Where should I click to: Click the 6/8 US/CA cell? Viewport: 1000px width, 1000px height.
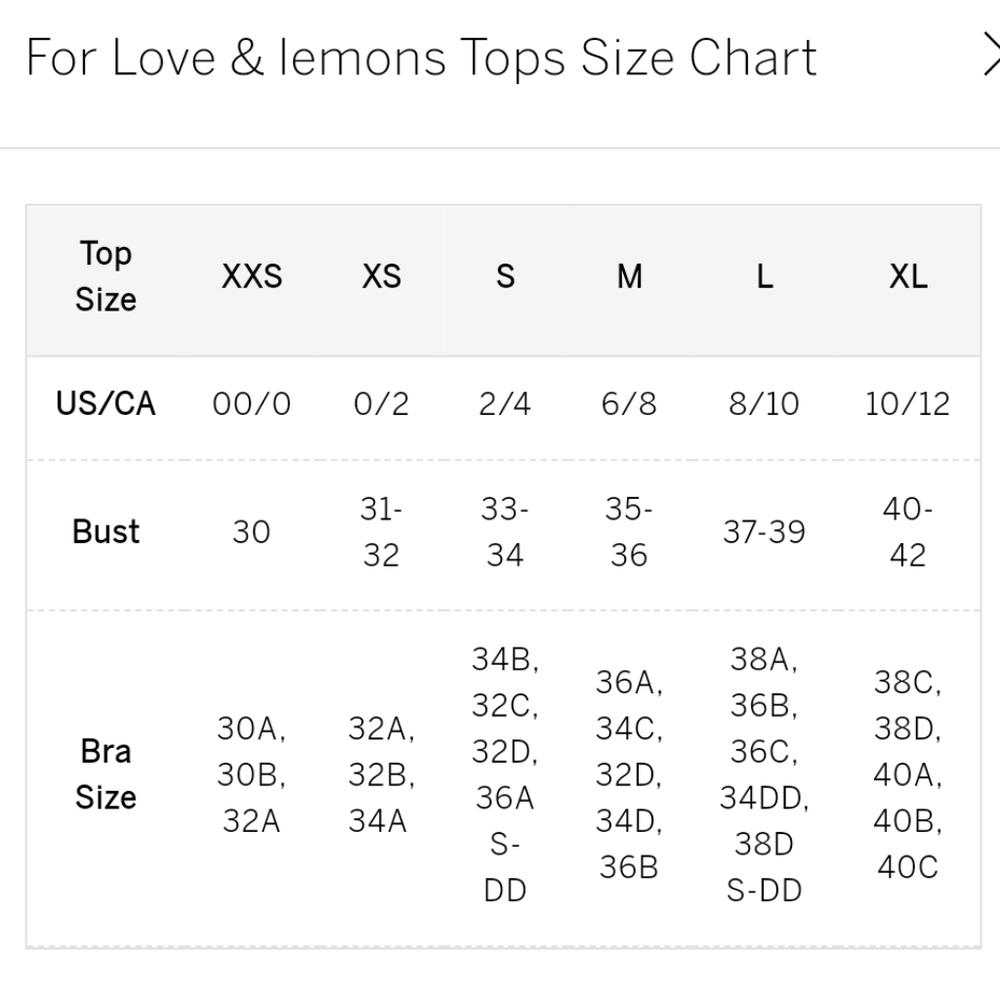(x=629, y=404)
